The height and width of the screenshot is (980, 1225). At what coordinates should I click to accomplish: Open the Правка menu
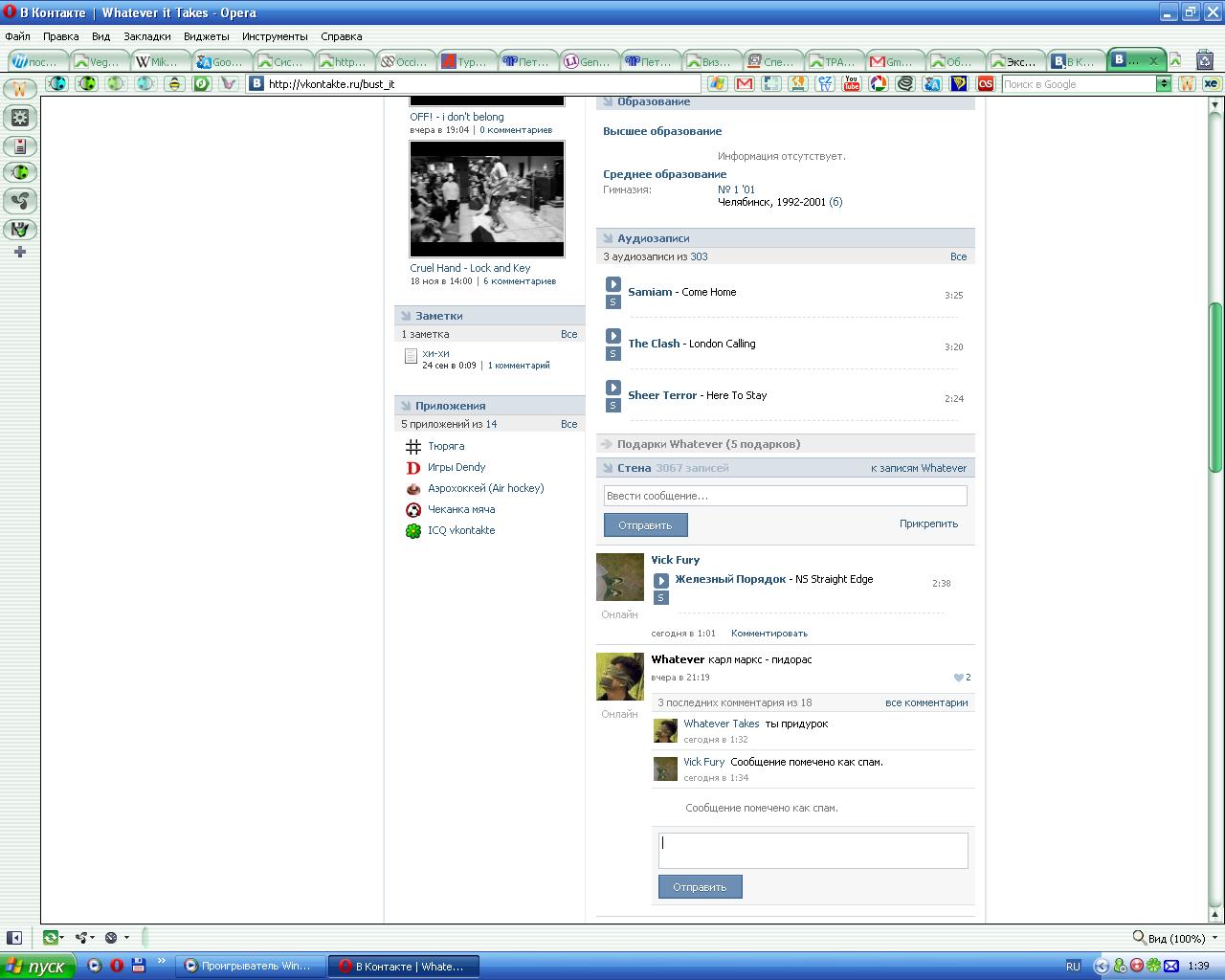(x=61, y=36)
